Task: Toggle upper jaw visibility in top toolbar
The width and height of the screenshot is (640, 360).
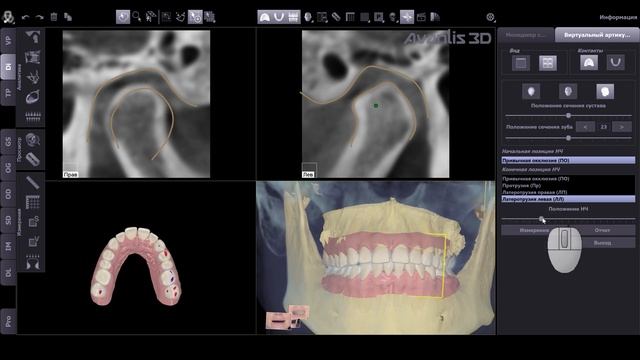Action: coord(264,17)
